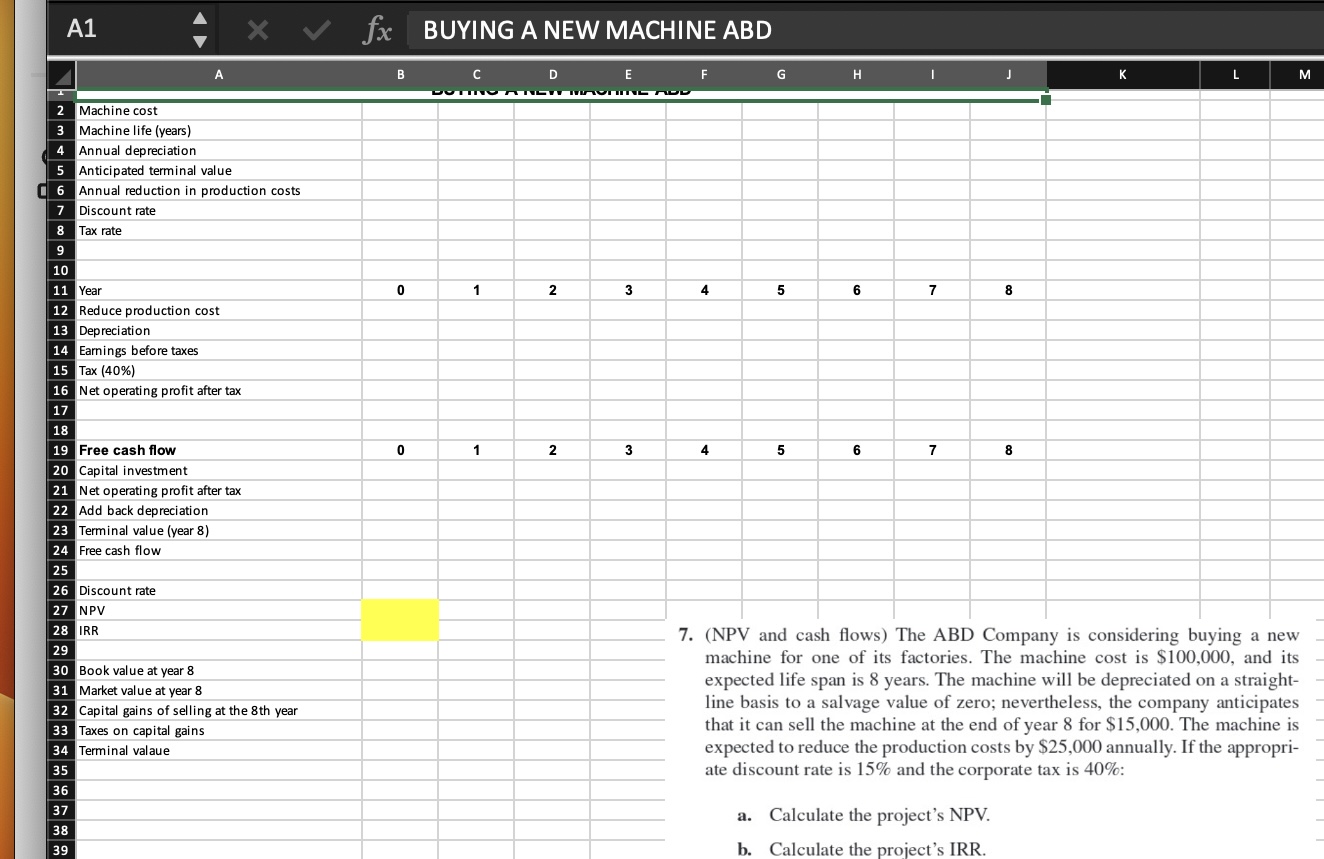Screen dimensions: 1324x859
Task: Click 'Net operating profit after tax' in row 16
Action: point(218,390)
